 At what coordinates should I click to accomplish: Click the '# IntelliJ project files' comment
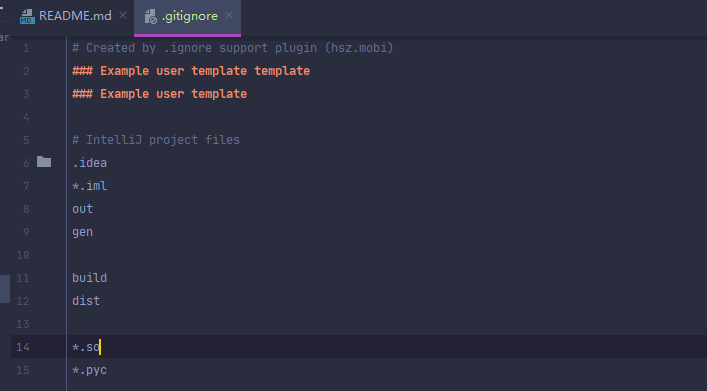pos(156,140)
